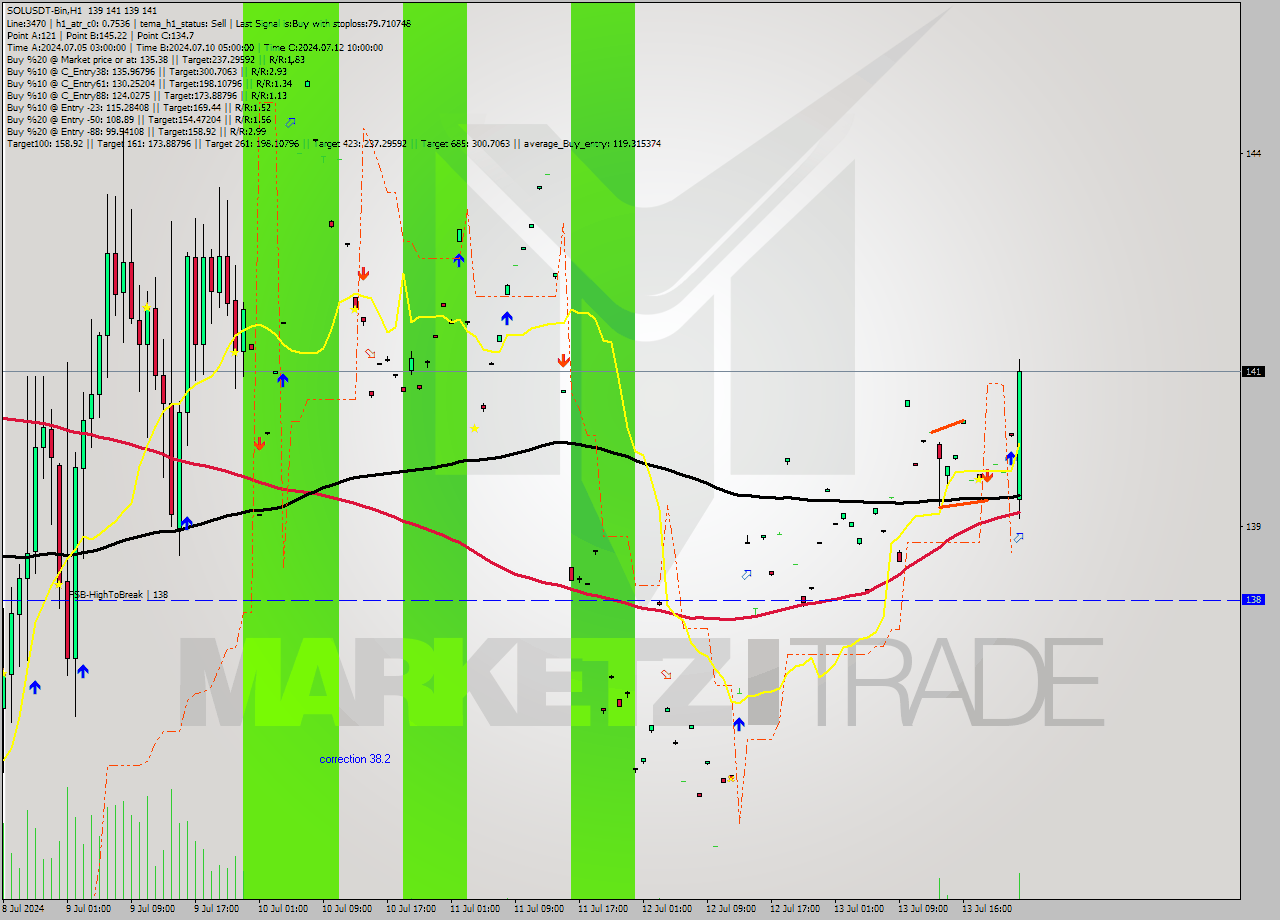Click the '12 Jul 17:00' time label
This screenshot has height=920, width=1280.
pyautogui.click(x=794, y=909)
